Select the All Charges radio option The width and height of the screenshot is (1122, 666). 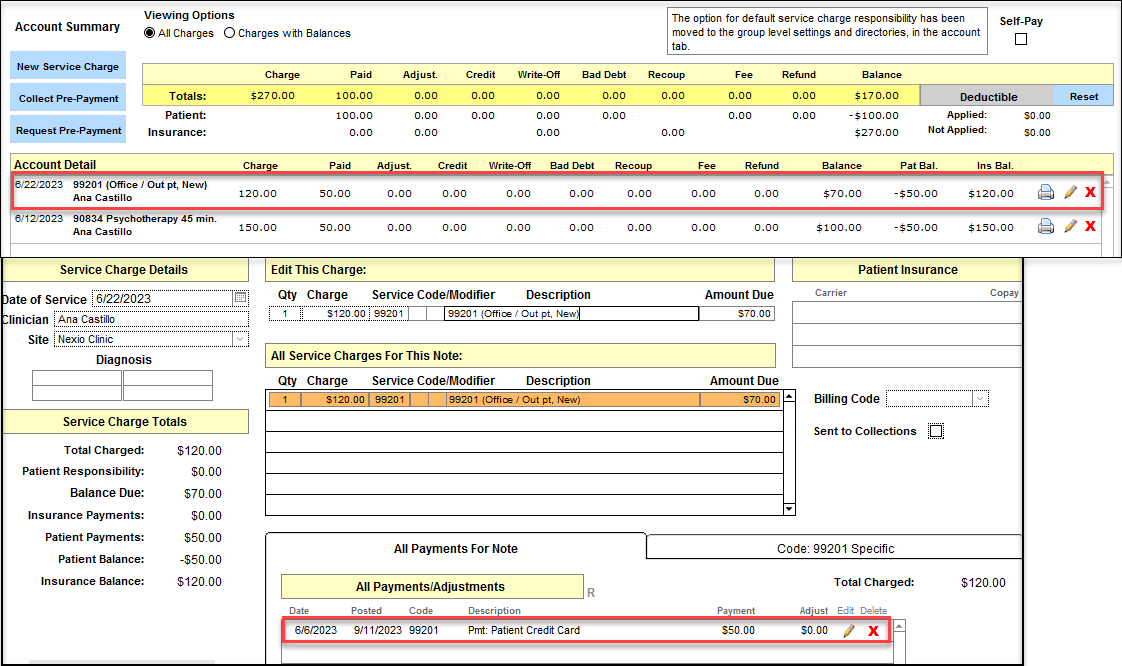[x=150, y=33]
